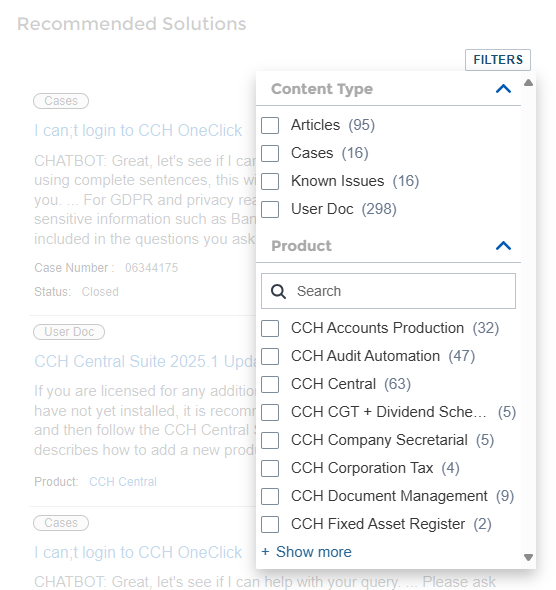Open the CCH OneClick result below CCH Central
556x590 pixels.
pyautogui.click(x=138, y=552)
